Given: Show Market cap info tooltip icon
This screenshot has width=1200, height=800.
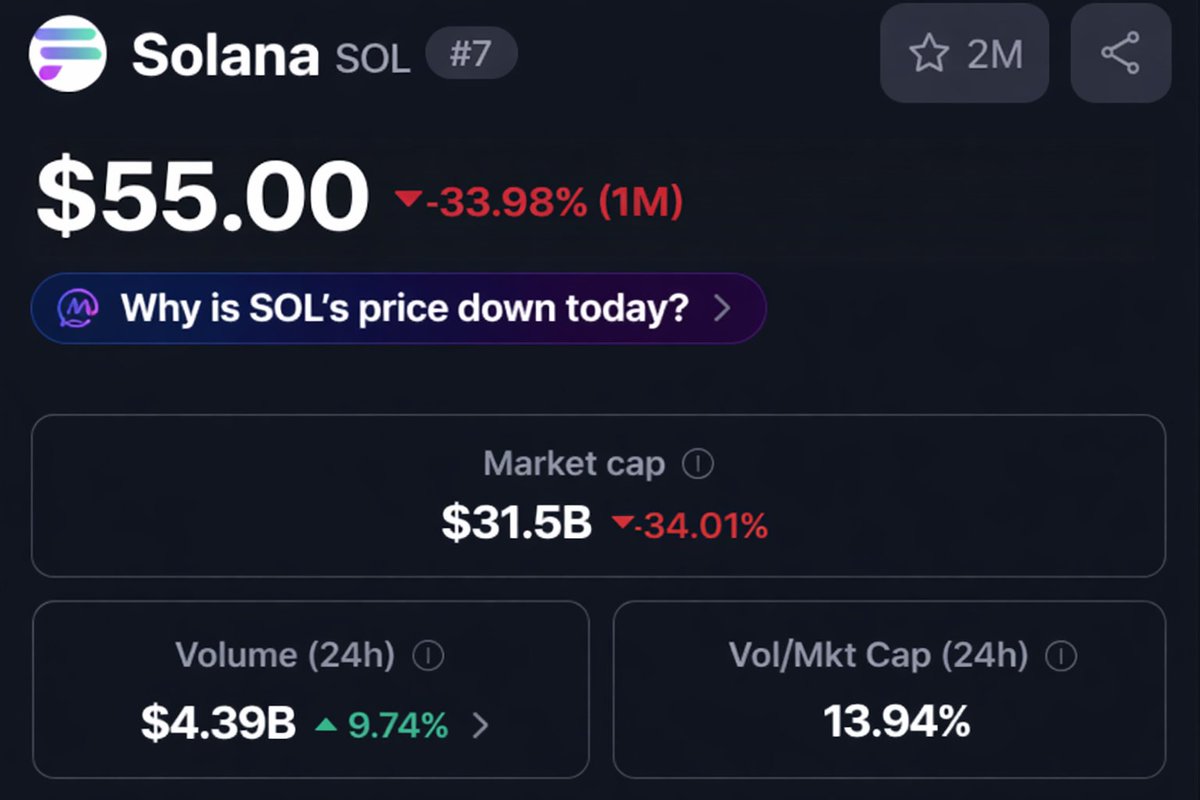Looking at the screenshot, I should [697, 464].
